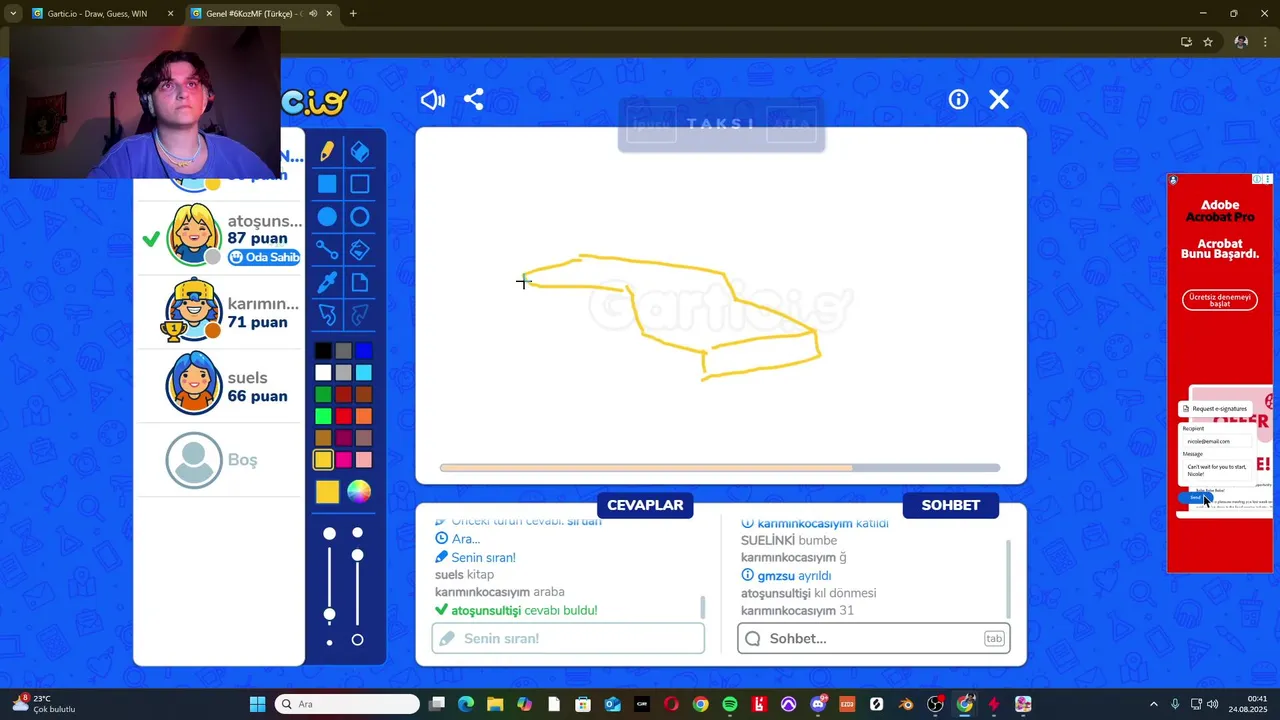Activate the eyedropper color picker tool
The image size is (1280, 720).
pyautogui.click(x=327, y=283)
